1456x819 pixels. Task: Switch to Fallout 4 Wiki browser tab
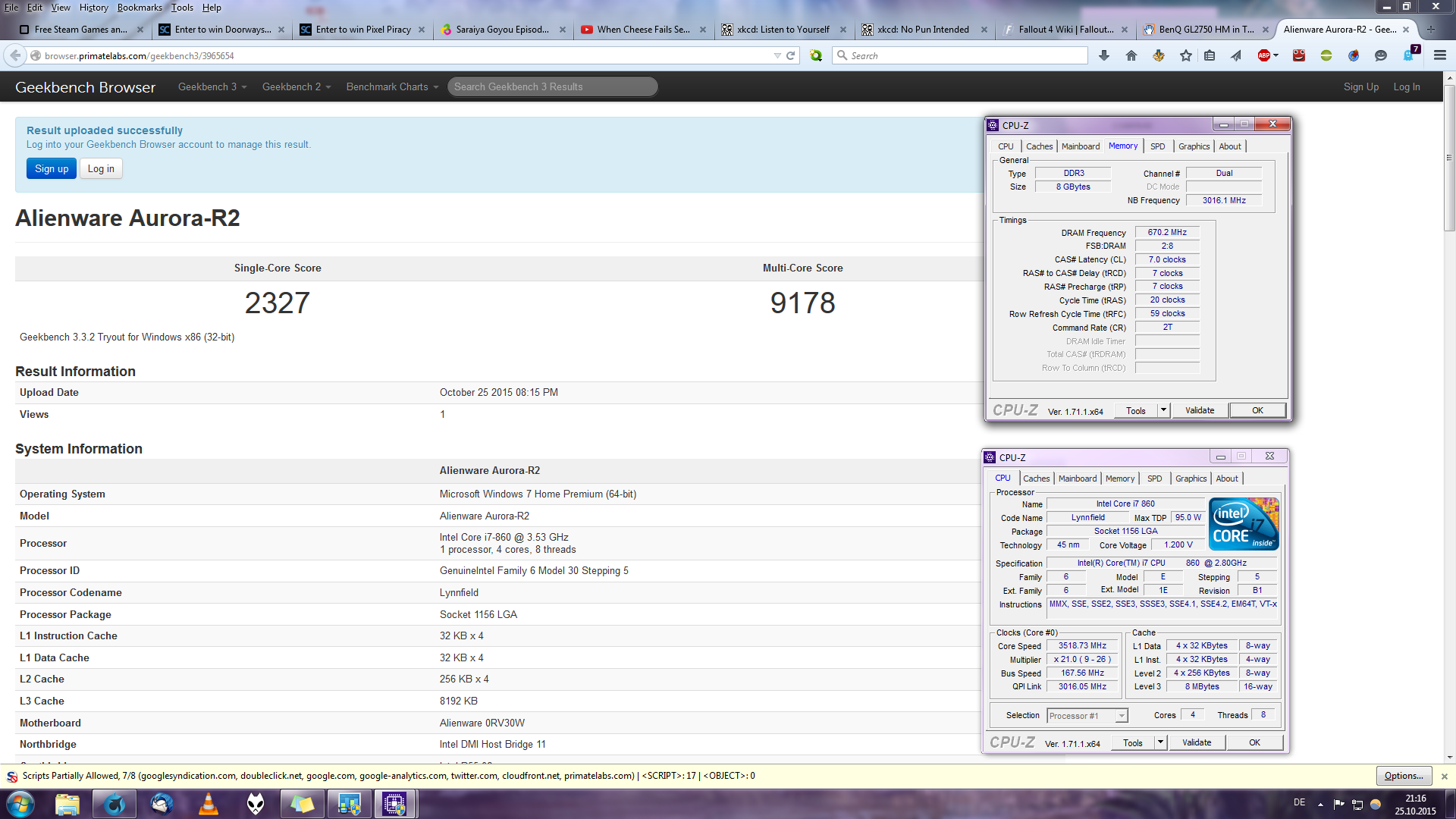click(1065, 30)
